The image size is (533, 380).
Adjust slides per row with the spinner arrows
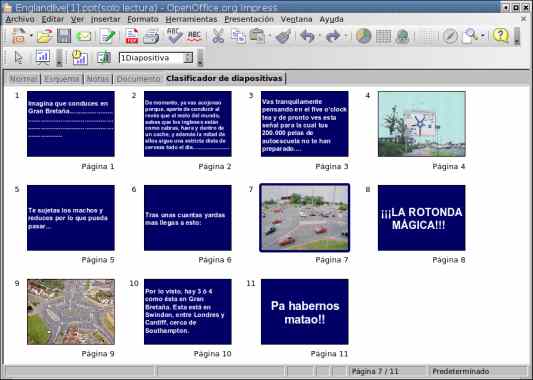click(188, 58)
